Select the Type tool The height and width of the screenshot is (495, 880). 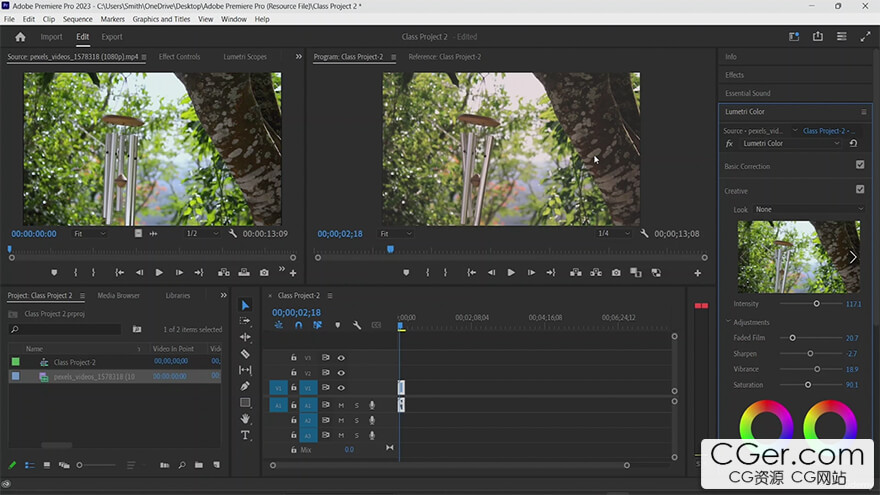tap(245, 435)
